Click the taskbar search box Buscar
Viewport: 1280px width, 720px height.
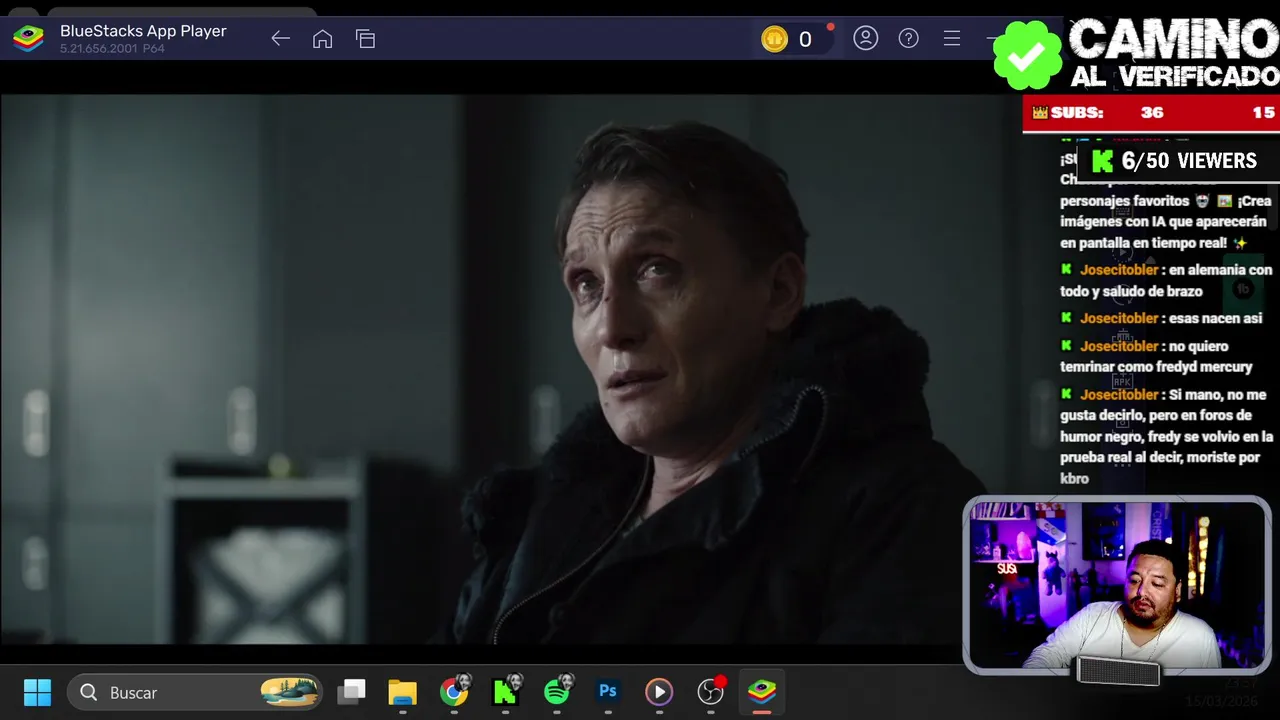196,692
